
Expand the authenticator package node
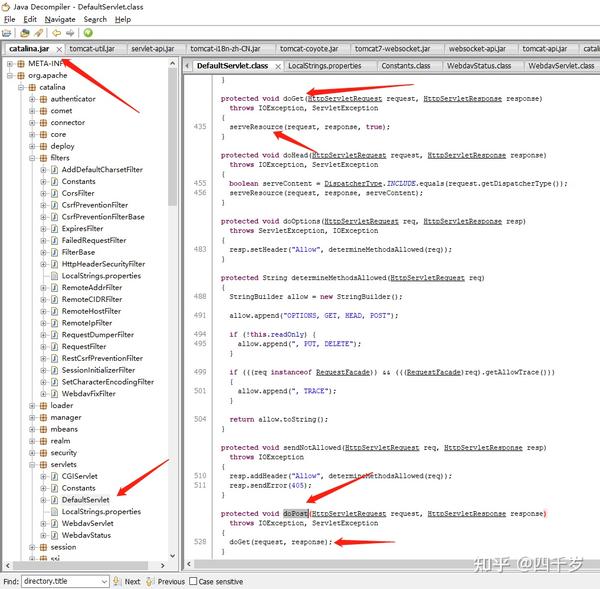point(32,99)
